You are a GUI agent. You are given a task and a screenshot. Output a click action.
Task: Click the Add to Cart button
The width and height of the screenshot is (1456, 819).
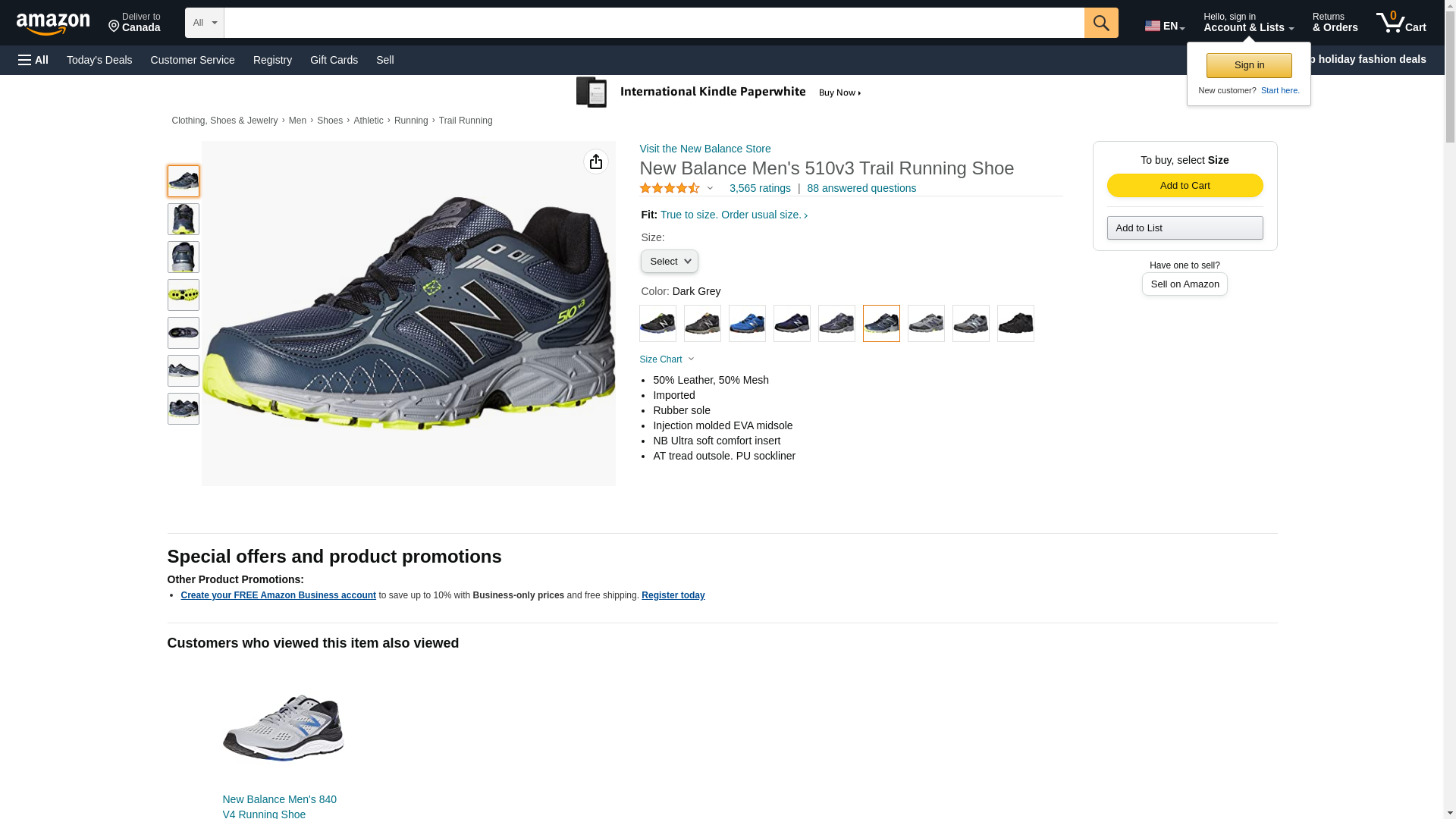[1185, 186]
